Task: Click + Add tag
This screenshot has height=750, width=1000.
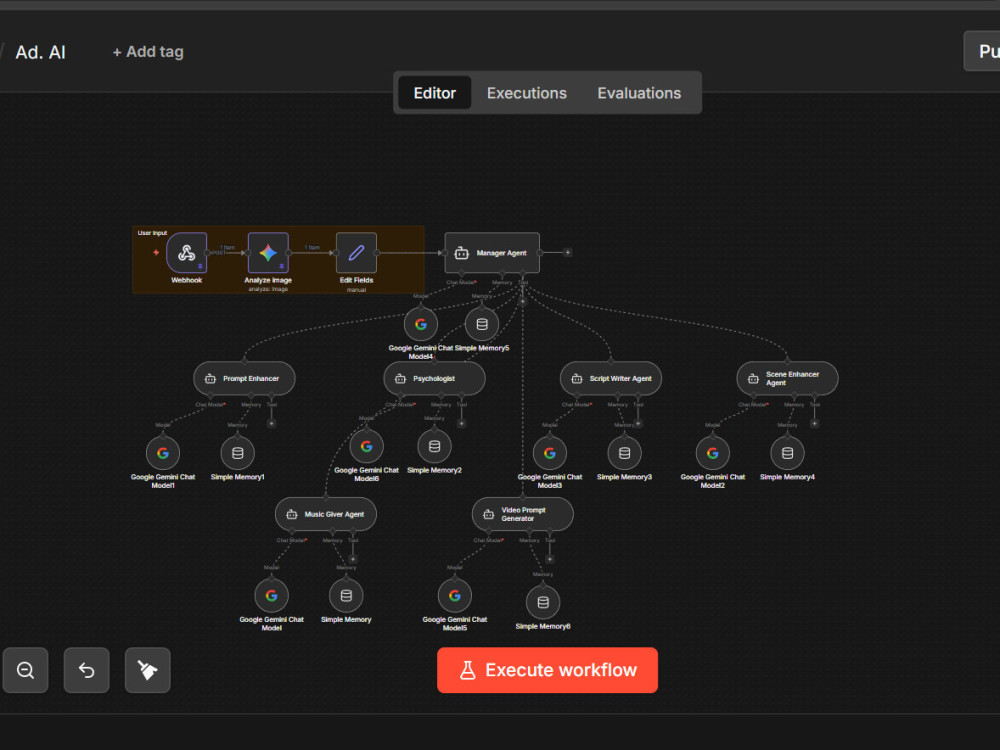Action: (148, 52)
